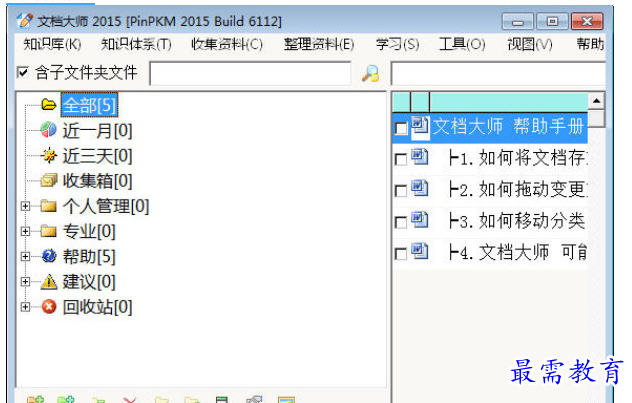Image resolution: width=632 pixels, height=403 pixels.
Task: Click the red X icon for 回收站[0]
Action: (x=49, y=307)
